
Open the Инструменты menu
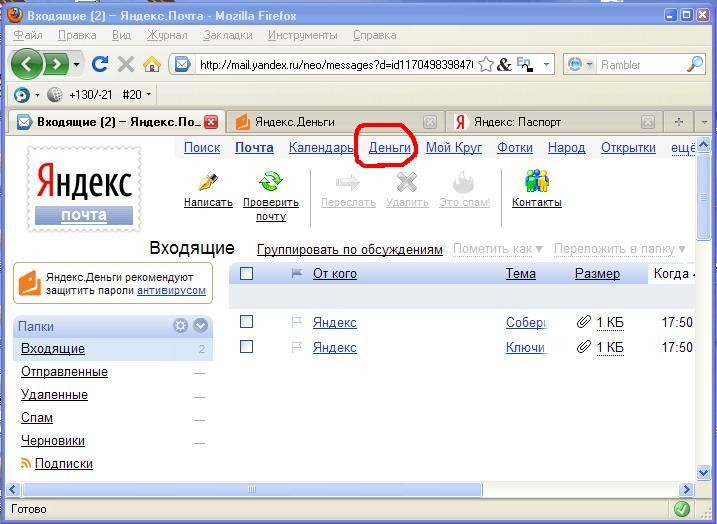click(303, 35)
